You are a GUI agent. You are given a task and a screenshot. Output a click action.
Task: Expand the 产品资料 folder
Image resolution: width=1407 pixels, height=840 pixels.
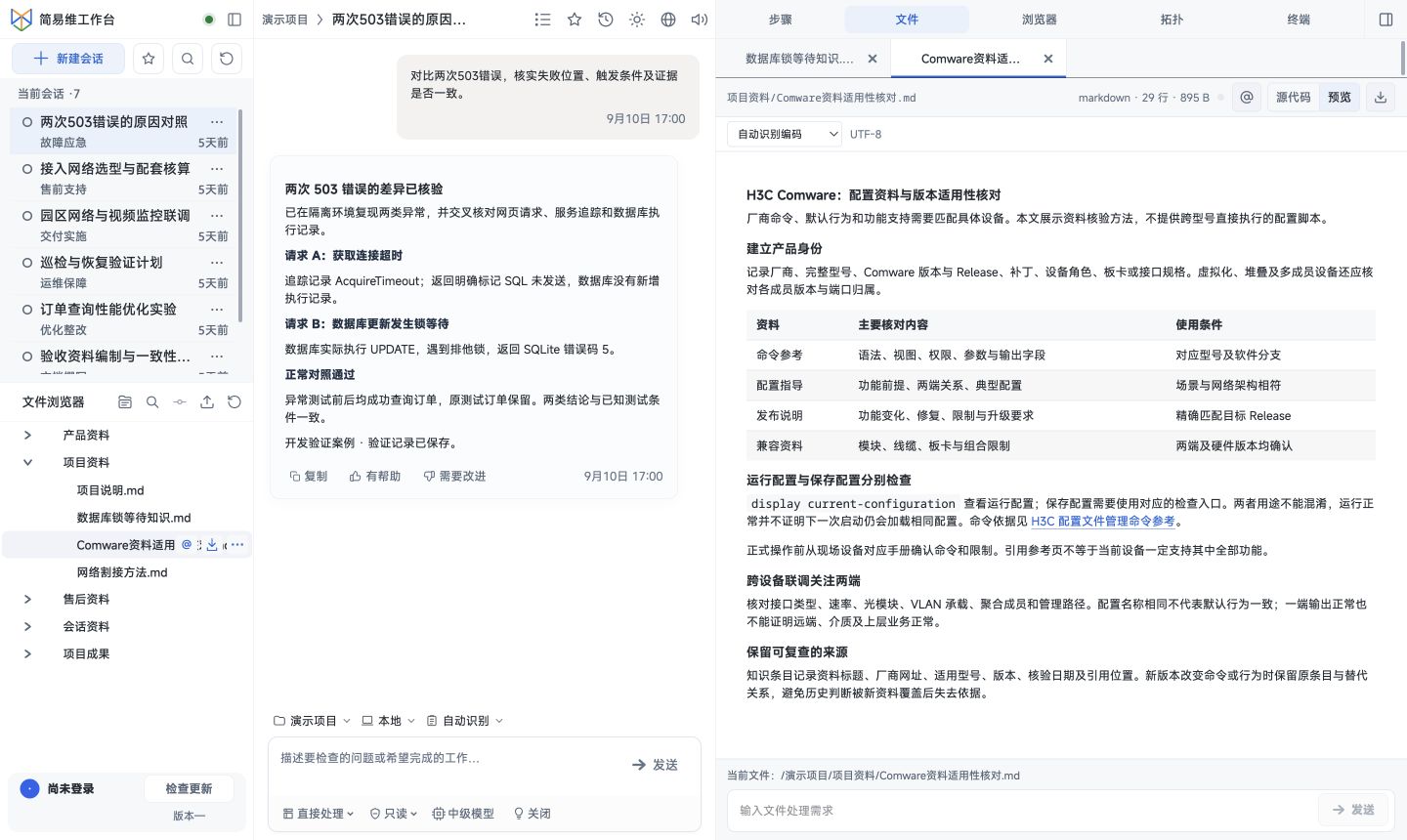[x=27, y=436]
